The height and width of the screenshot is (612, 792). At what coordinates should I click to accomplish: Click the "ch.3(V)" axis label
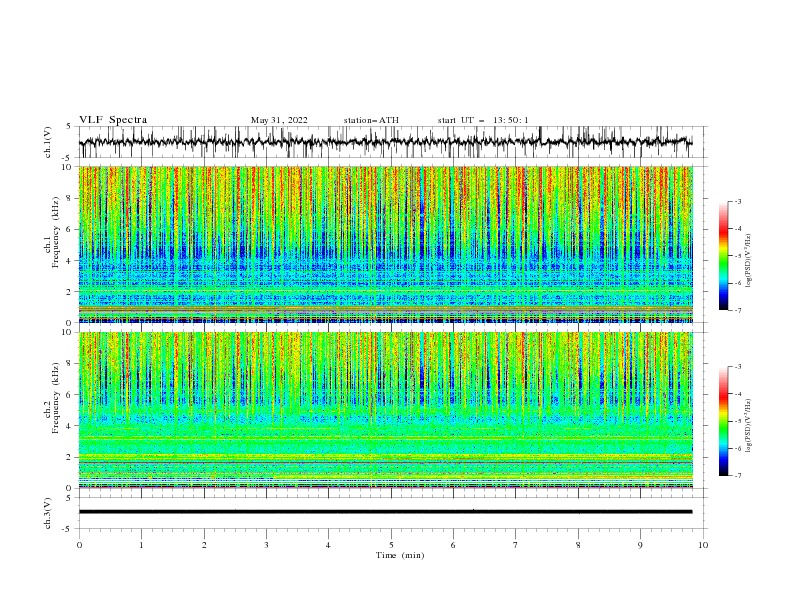(48, 513)
